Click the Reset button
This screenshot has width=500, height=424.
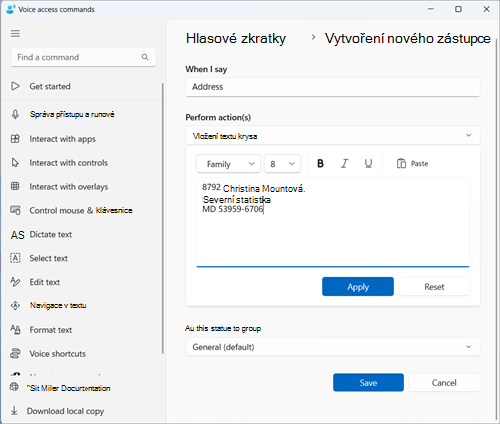click(x=434, y=287)
